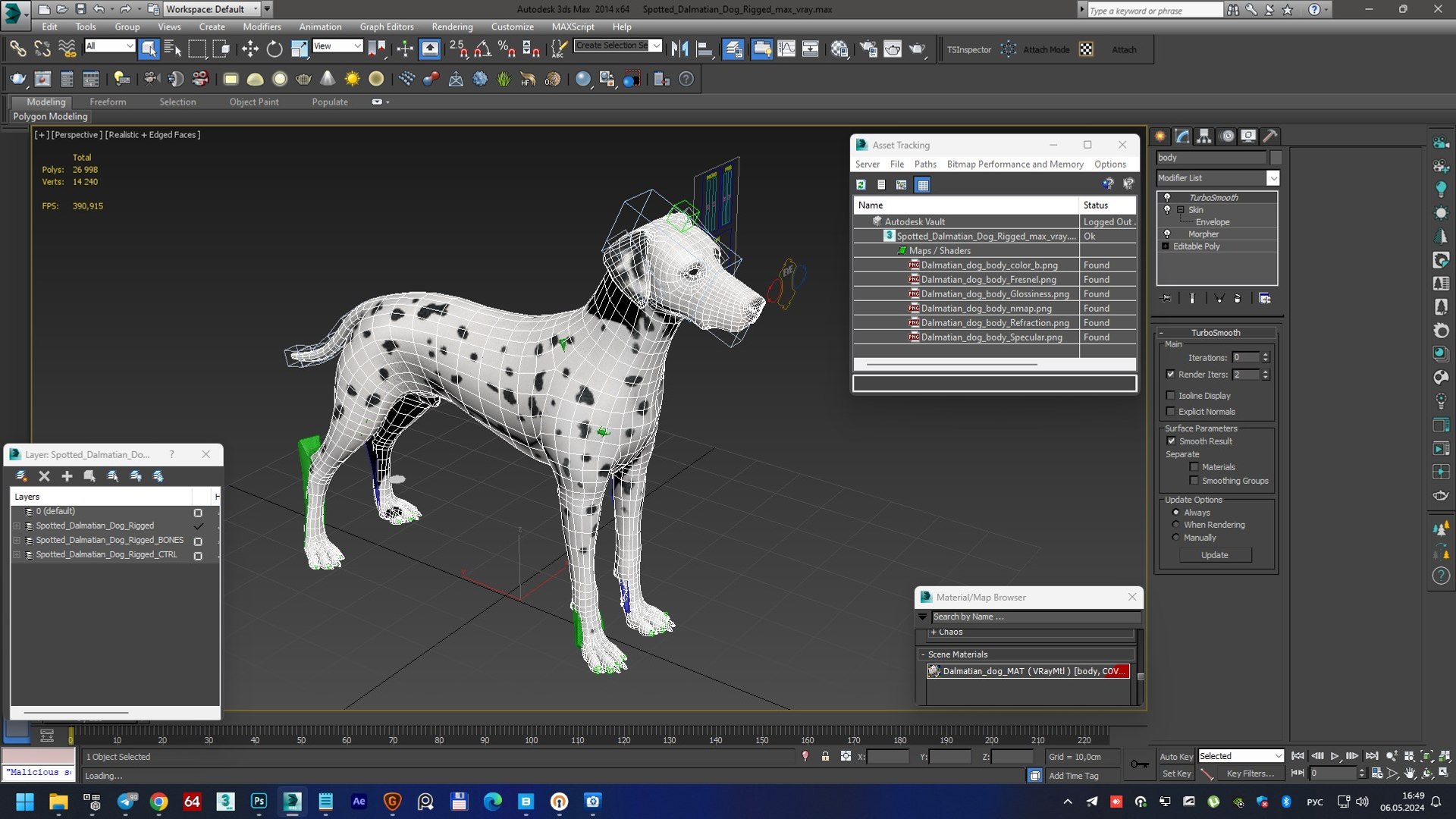Switch to the Freeform ribbon tab
The height and width of the screenshot is (819, 1456).
click(108, 102)
